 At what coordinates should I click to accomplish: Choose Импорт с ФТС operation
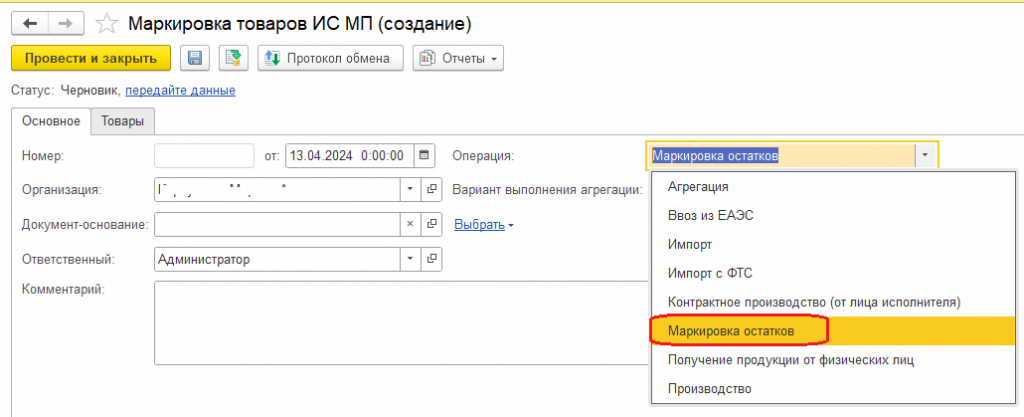coord(835,273)
